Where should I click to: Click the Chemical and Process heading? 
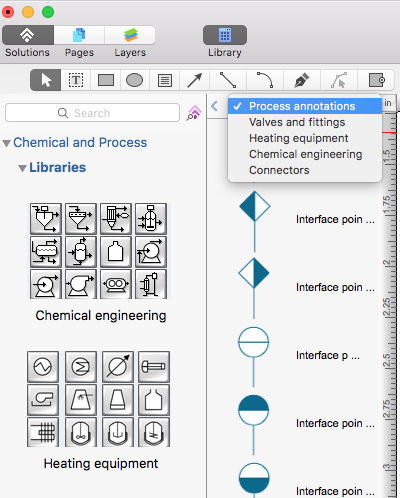tap(80, 143)
